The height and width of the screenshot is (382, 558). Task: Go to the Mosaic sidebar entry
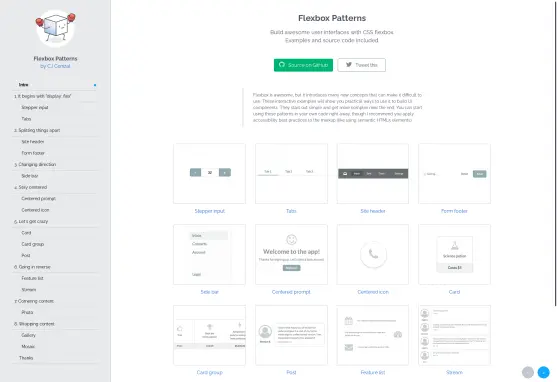pos(28,346)
